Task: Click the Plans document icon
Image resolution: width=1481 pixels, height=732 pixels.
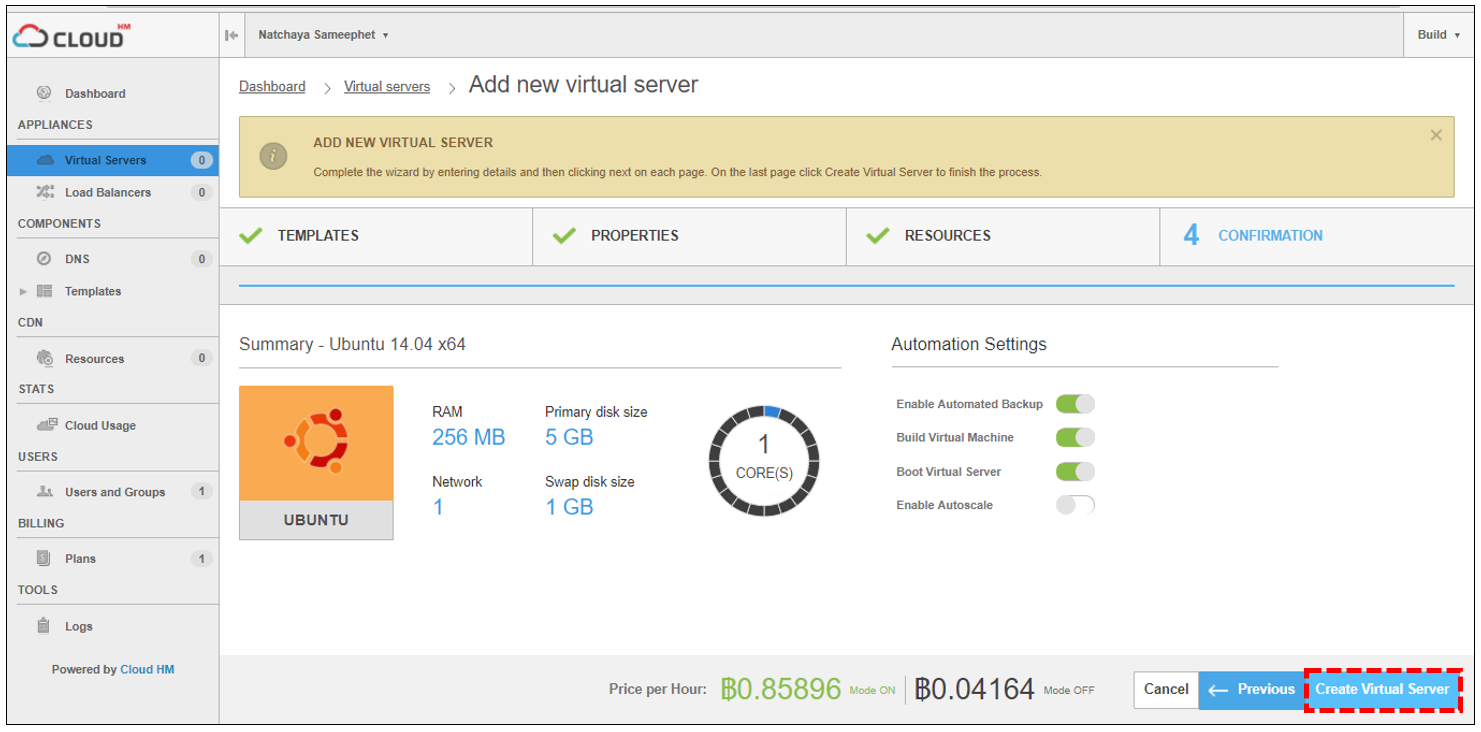Action: point(44,558)
